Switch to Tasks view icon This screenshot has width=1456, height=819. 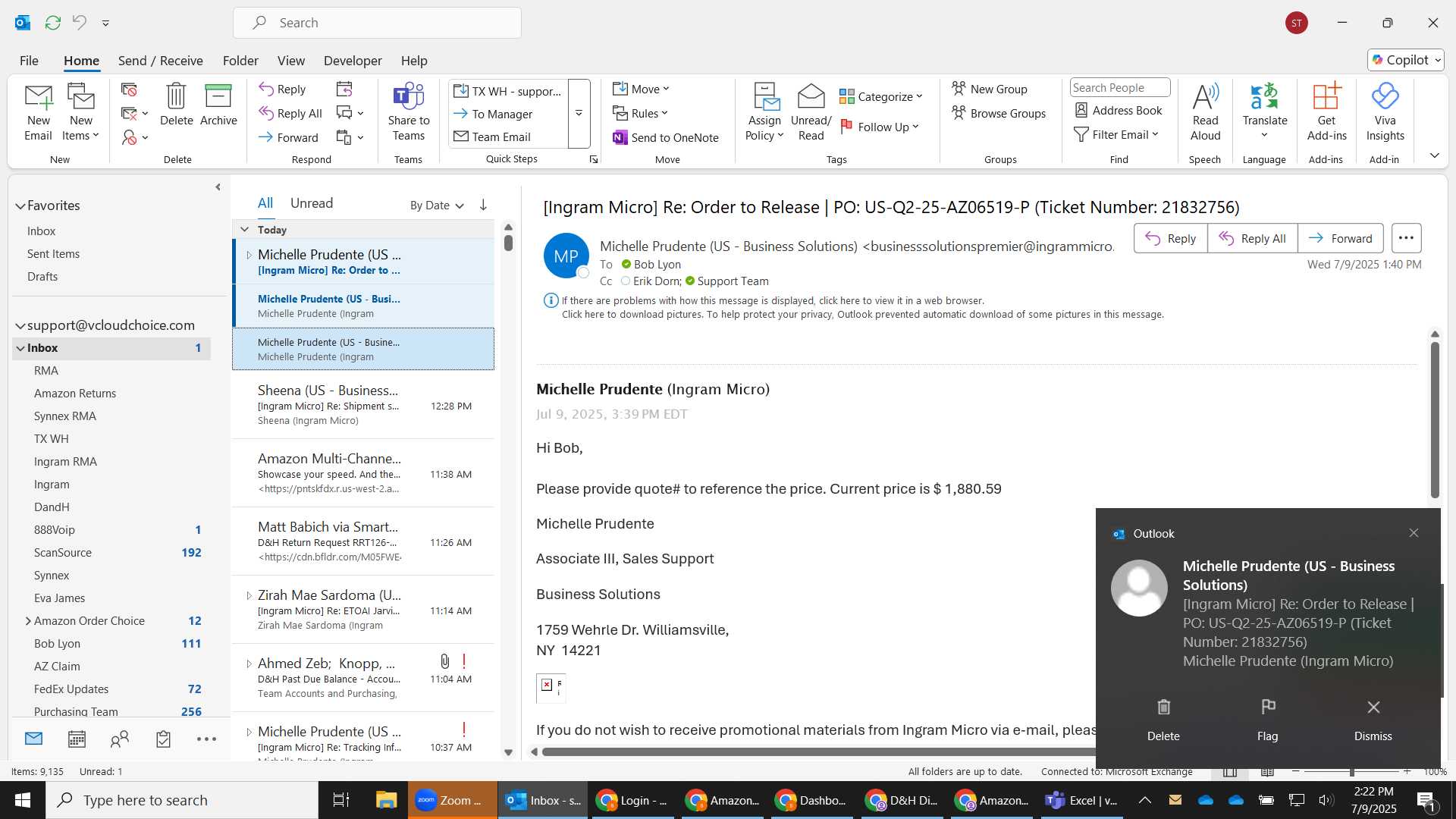163,739
